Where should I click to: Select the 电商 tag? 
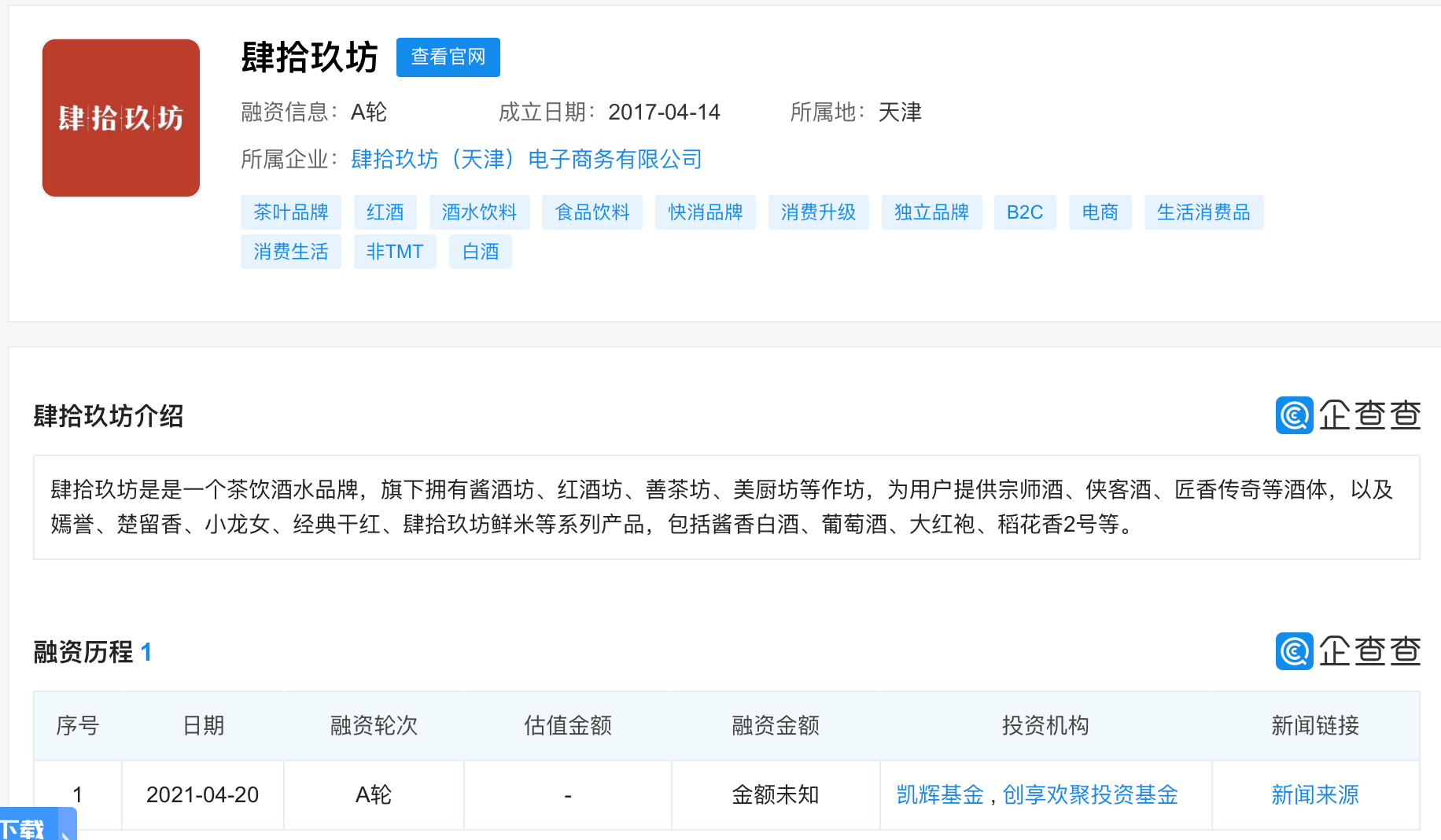pyautogui.click(x=1100, y=212)
